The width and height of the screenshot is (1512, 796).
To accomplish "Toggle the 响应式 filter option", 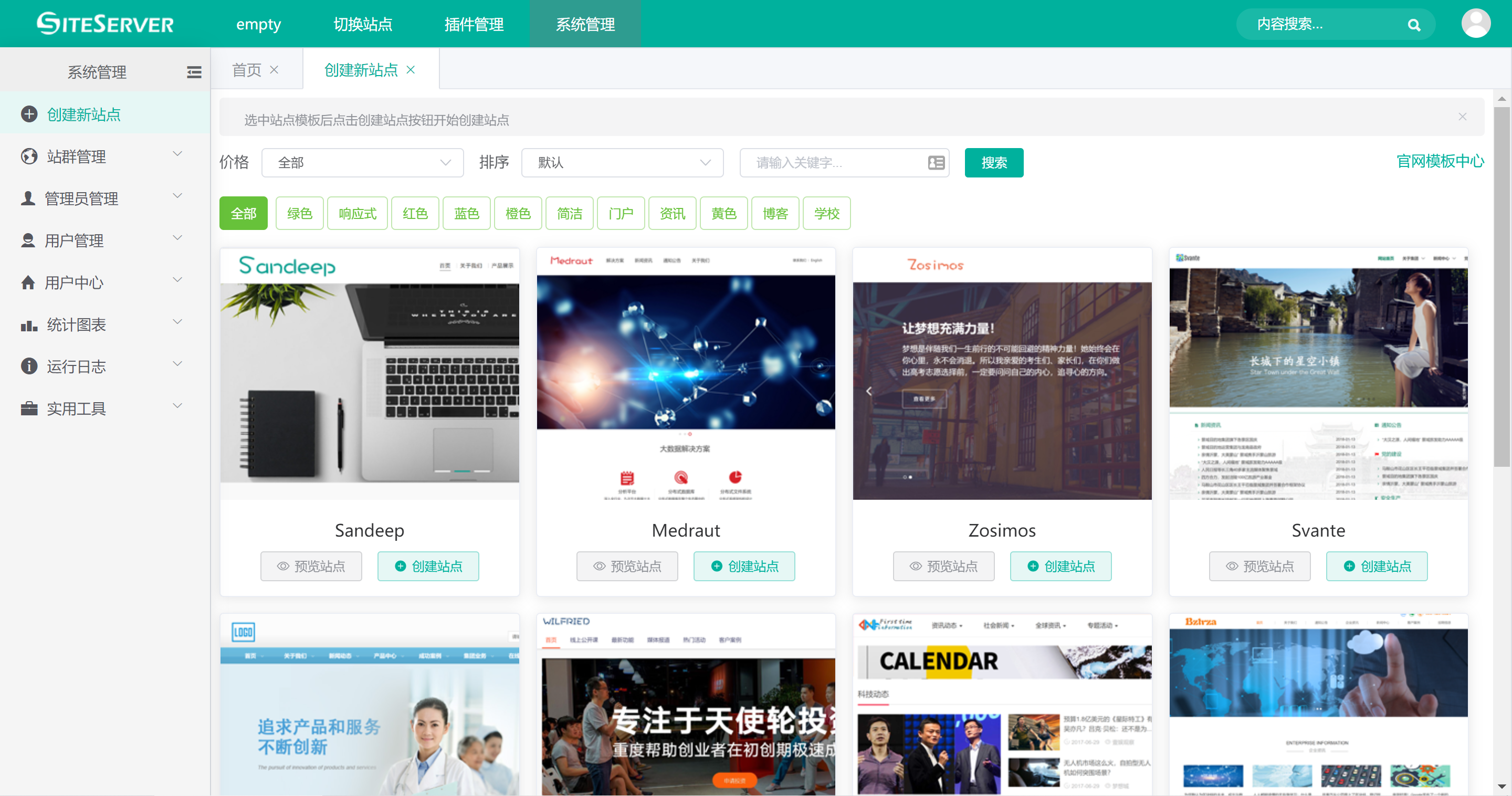I will pos(357,213).
